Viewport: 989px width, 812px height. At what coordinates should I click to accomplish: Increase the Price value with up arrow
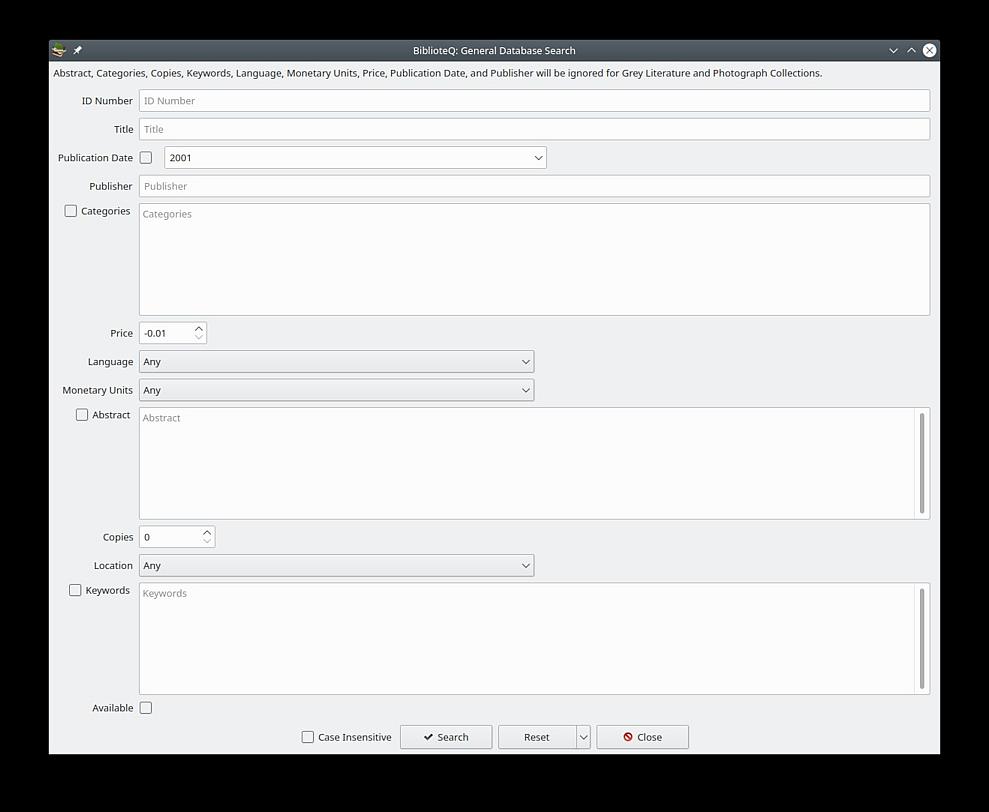click(x=199, y=328)
